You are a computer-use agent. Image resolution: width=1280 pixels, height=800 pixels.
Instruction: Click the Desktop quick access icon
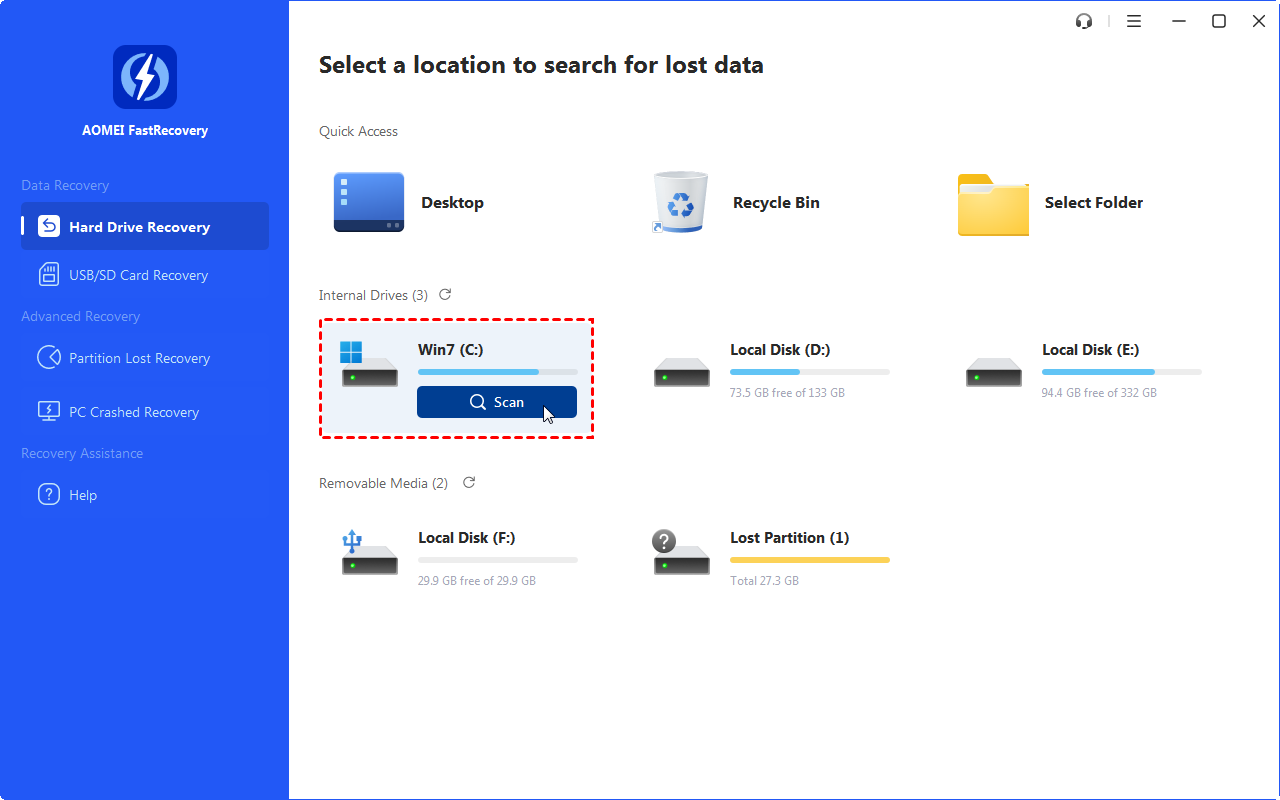[368, 202]
